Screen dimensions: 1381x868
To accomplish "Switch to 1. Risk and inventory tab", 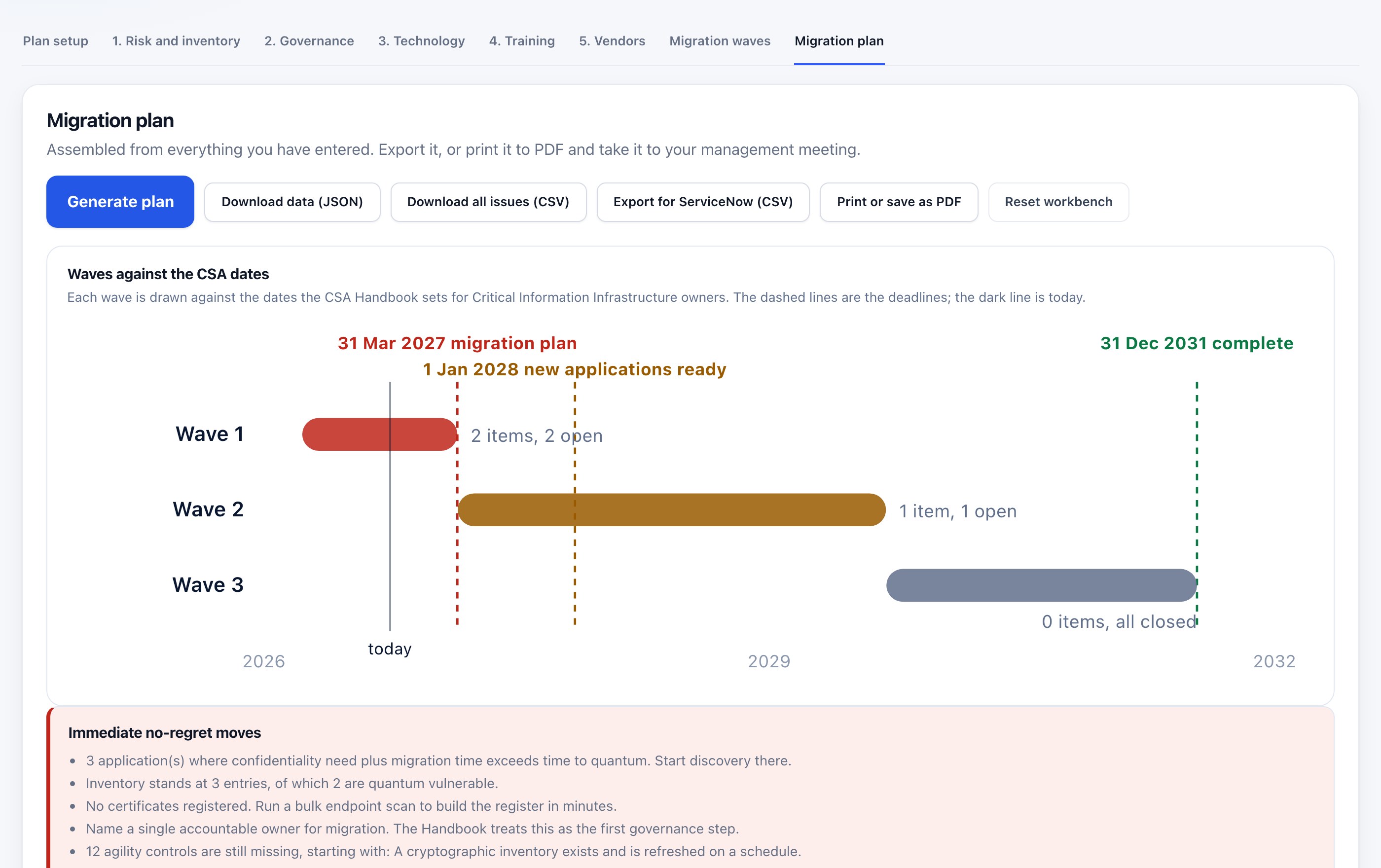I will (x=176, y=41).
